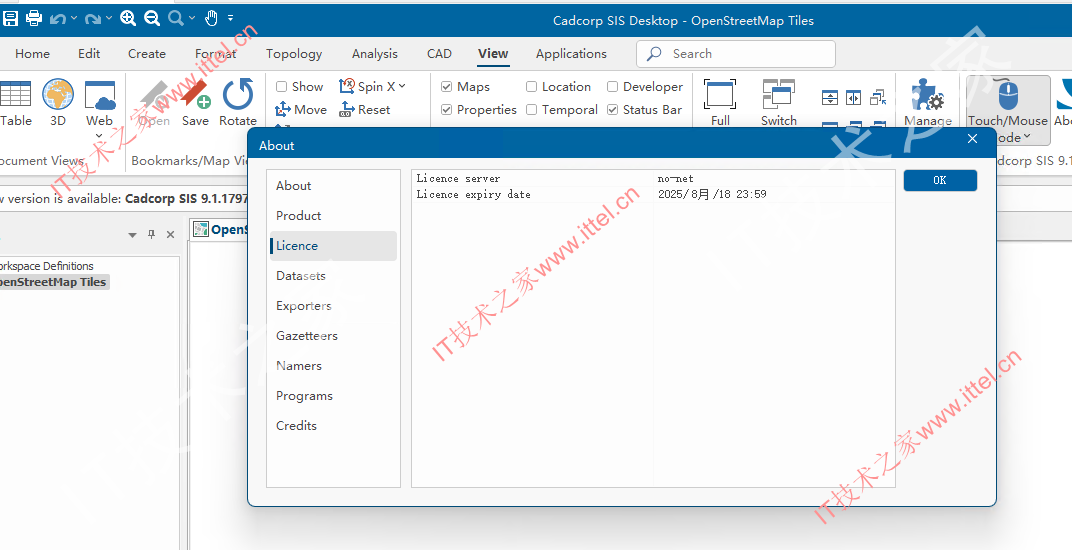This screenshot has height=550, width=1072.
Task: Open the Edit ribbon tab
Action: 89,53
